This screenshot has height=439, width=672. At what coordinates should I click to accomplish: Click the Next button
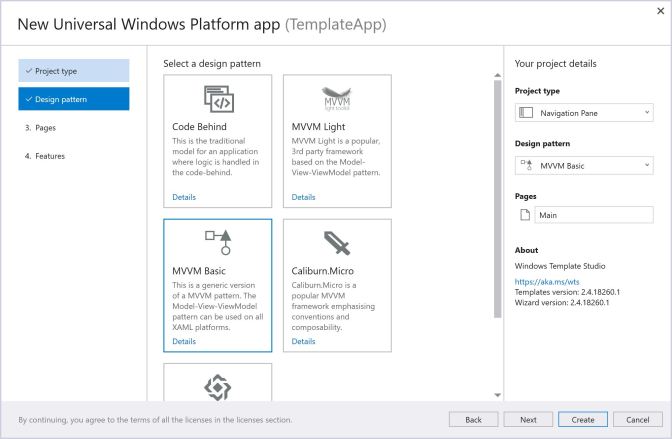coord(528,420)
